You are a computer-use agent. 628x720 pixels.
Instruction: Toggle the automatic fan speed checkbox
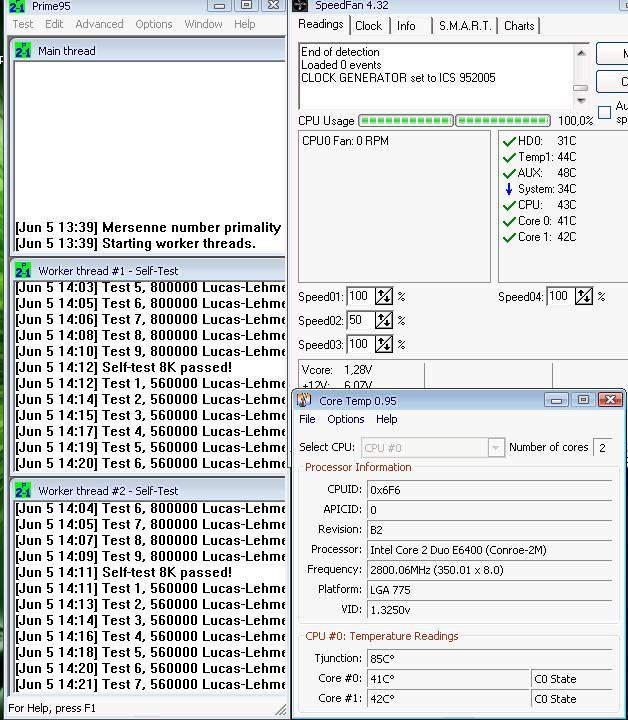pyautogui.click(x=605, y=112)
